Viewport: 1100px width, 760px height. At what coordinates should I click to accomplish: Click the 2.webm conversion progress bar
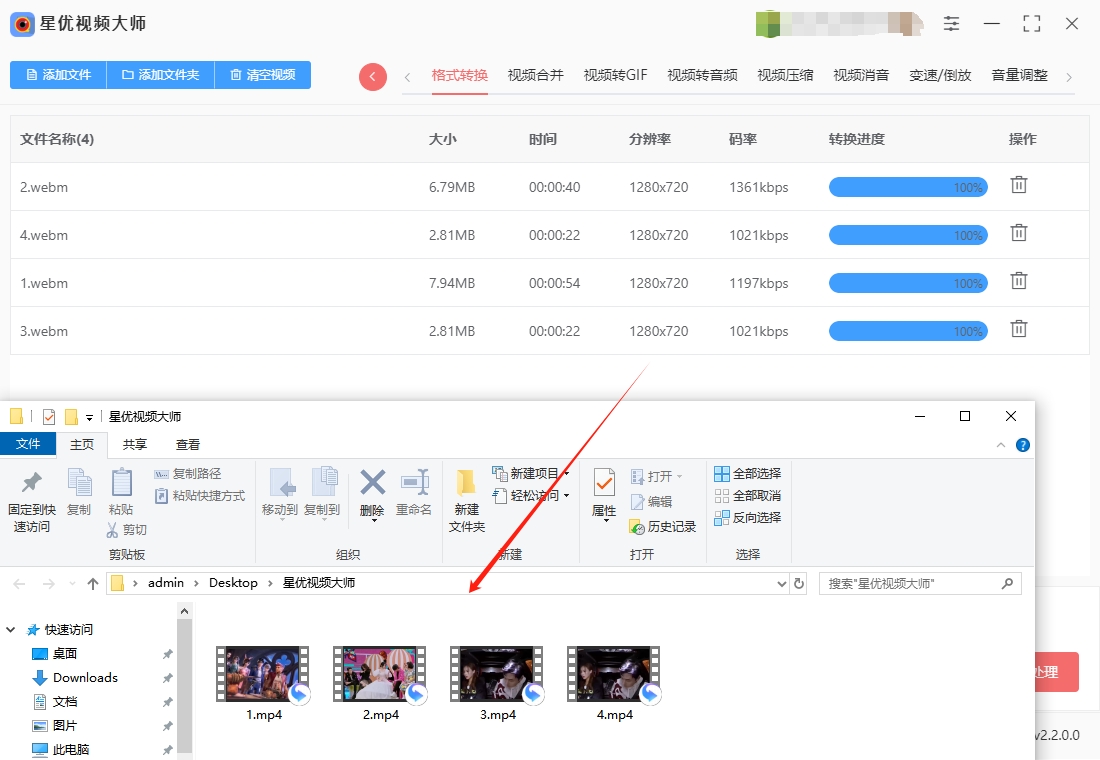[x=908, y=187]
